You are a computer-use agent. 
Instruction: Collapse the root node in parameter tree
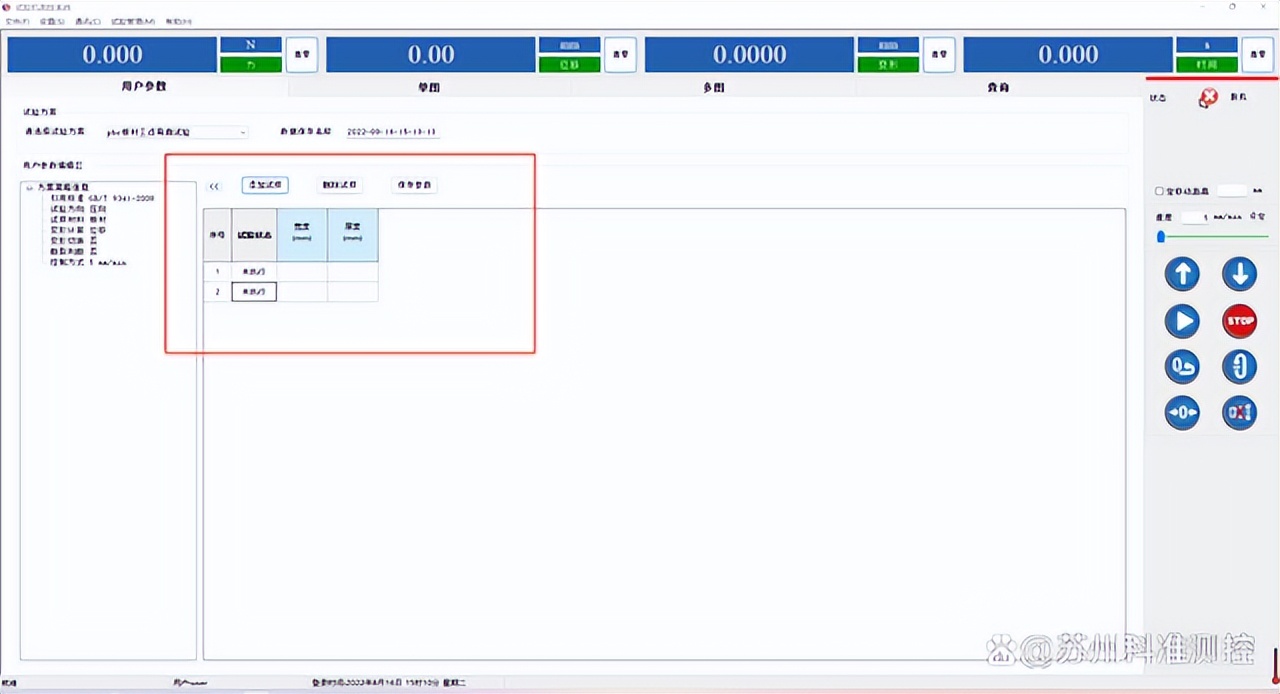pos(29,187)
